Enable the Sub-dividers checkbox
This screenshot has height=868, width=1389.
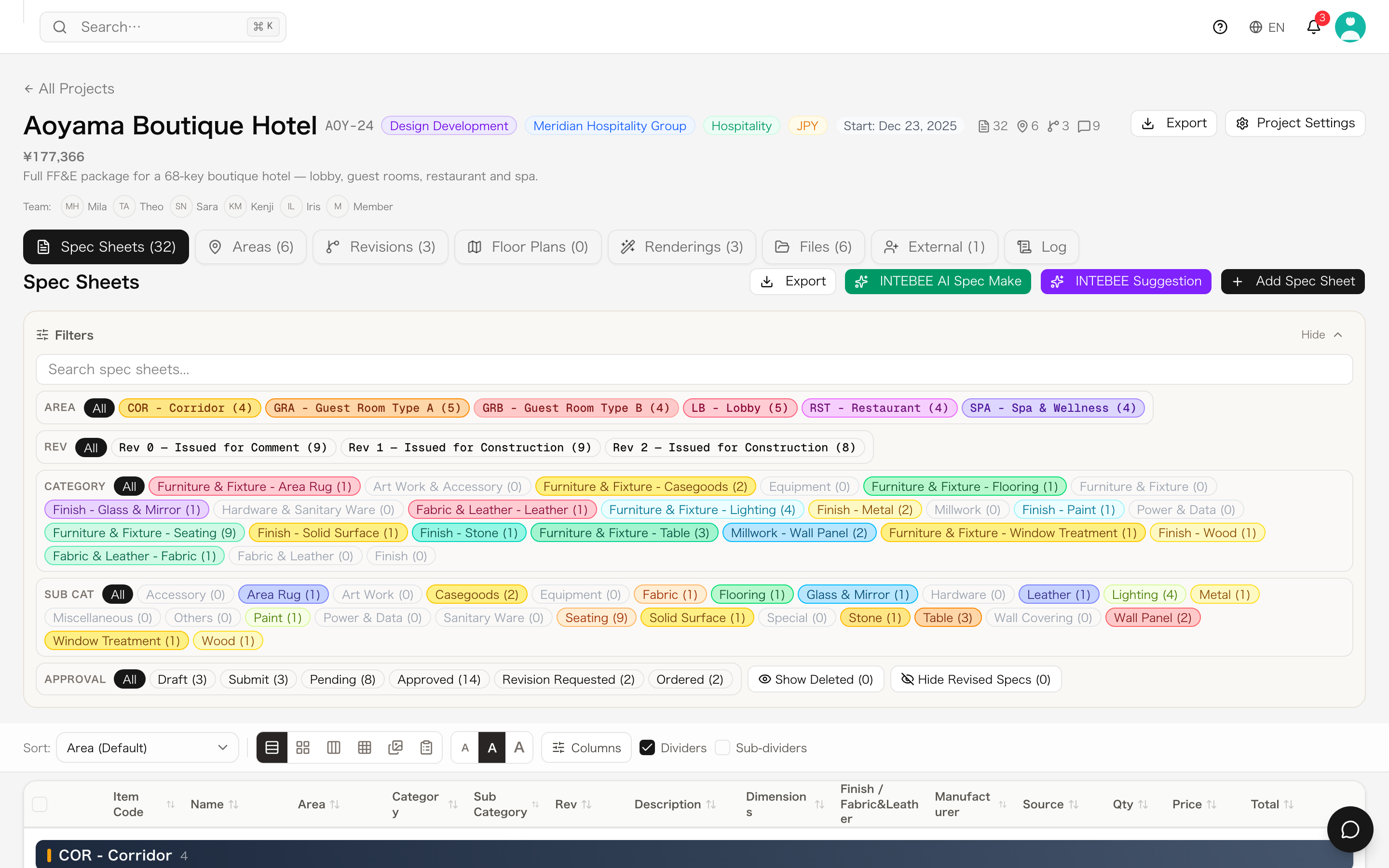722,747
